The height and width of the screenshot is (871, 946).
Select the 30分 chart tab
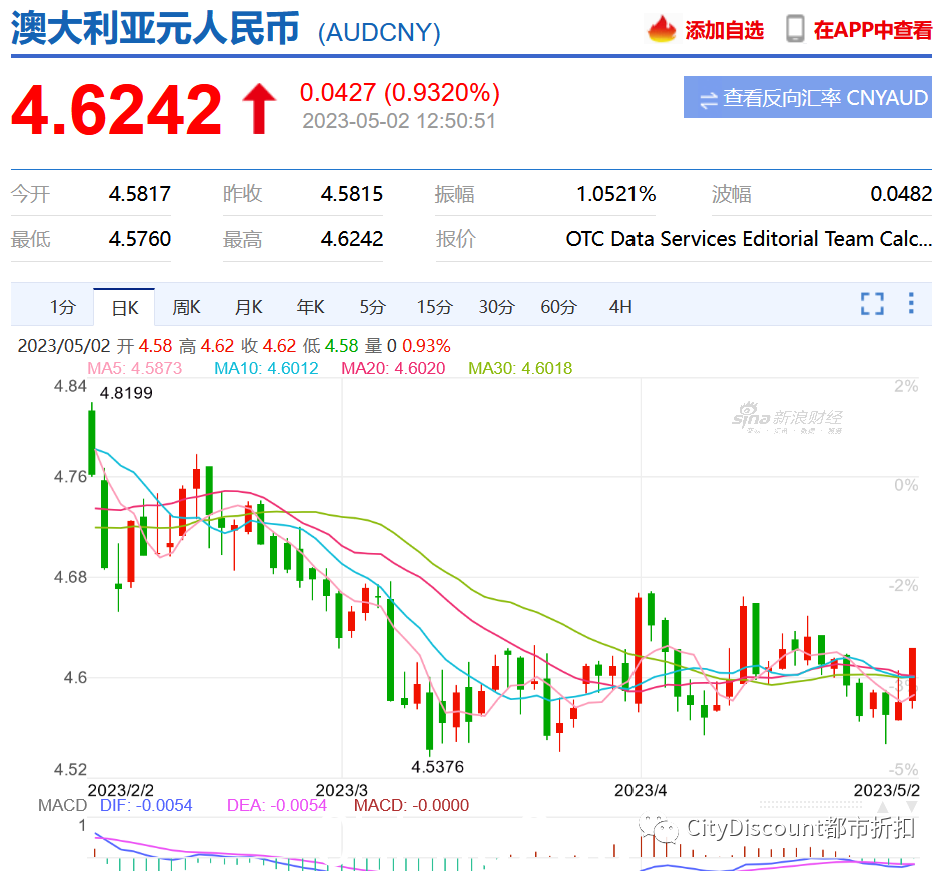496,307
